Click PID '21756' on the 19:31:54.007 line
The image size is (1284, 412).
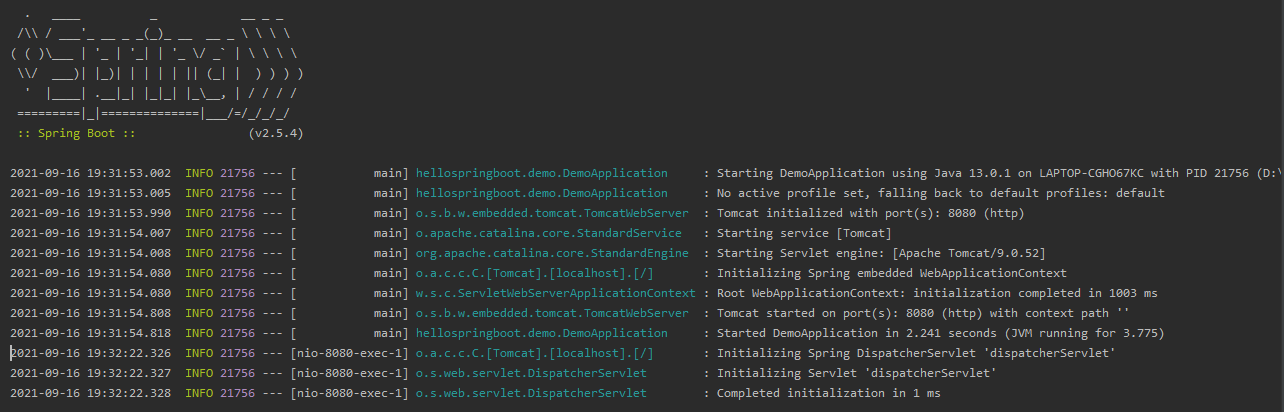point(238,233)
